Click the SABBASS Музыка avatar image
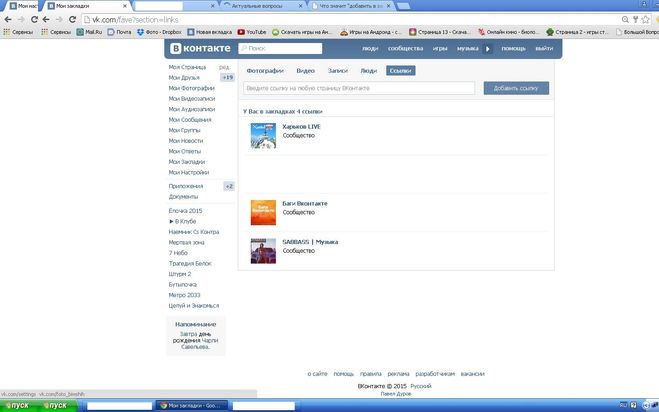The width and height of the screenshot is (659, 412). click(263, 250)
